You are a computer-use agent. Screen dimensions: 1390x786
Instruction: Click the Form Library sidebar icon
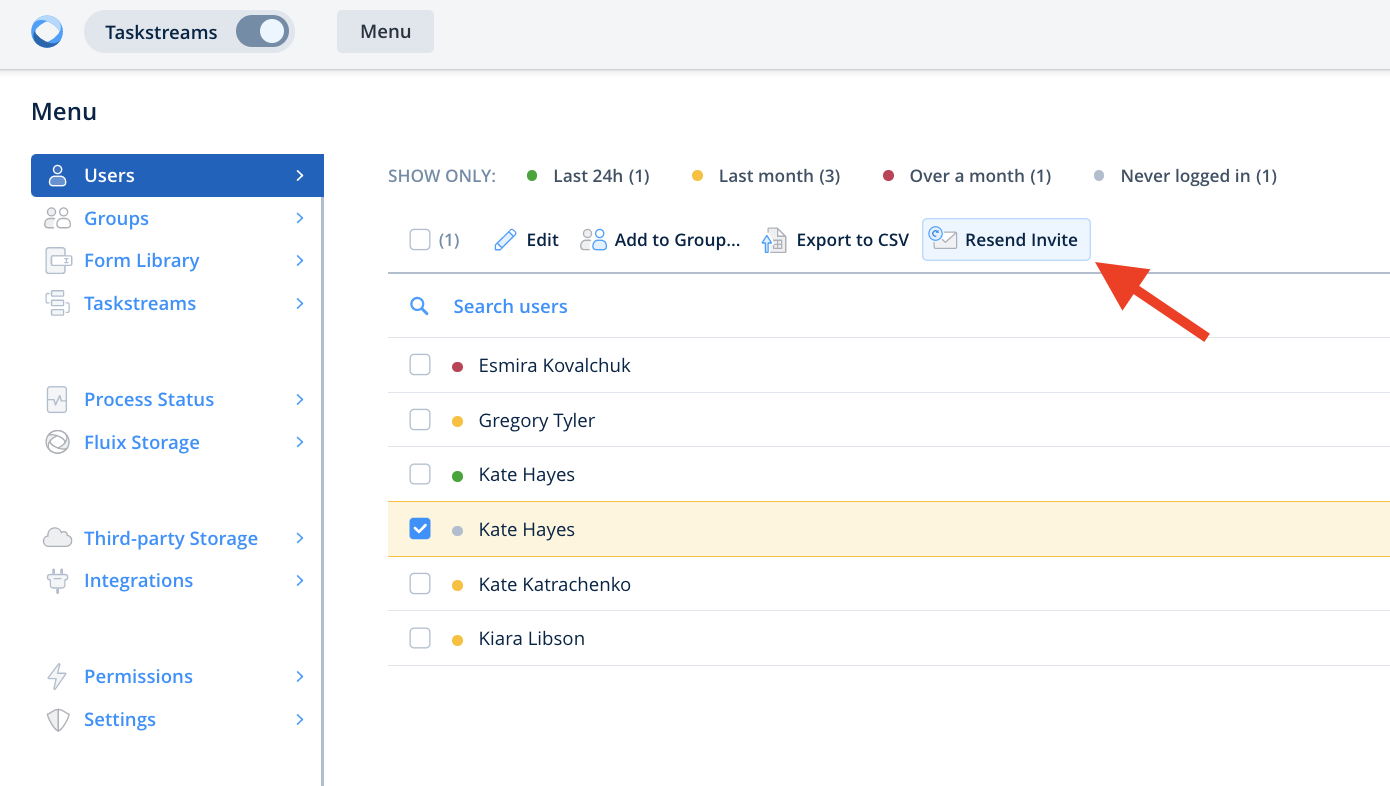[58, 261]
